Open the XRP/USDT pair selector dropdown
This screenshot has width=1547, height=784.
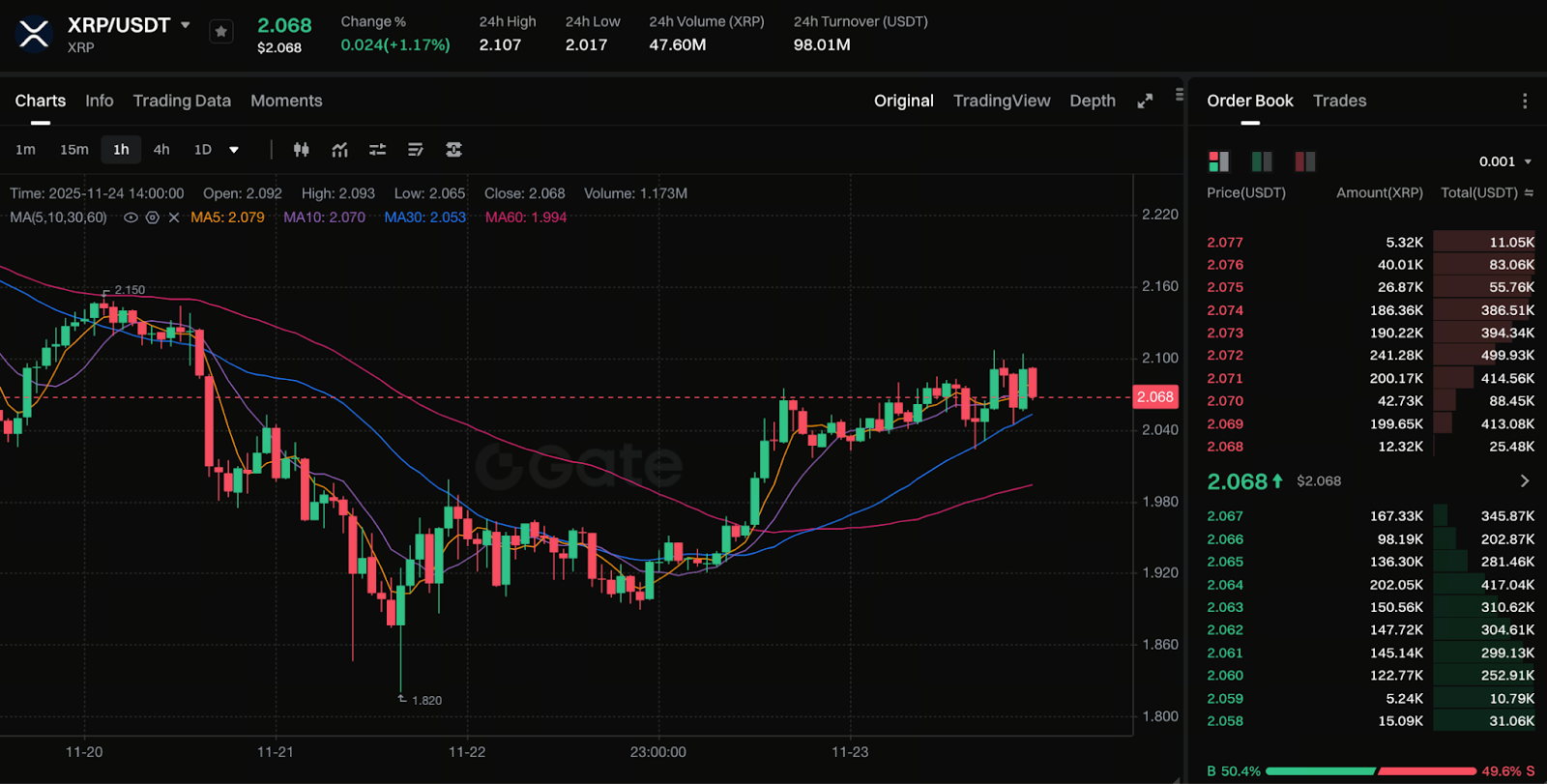186,25
